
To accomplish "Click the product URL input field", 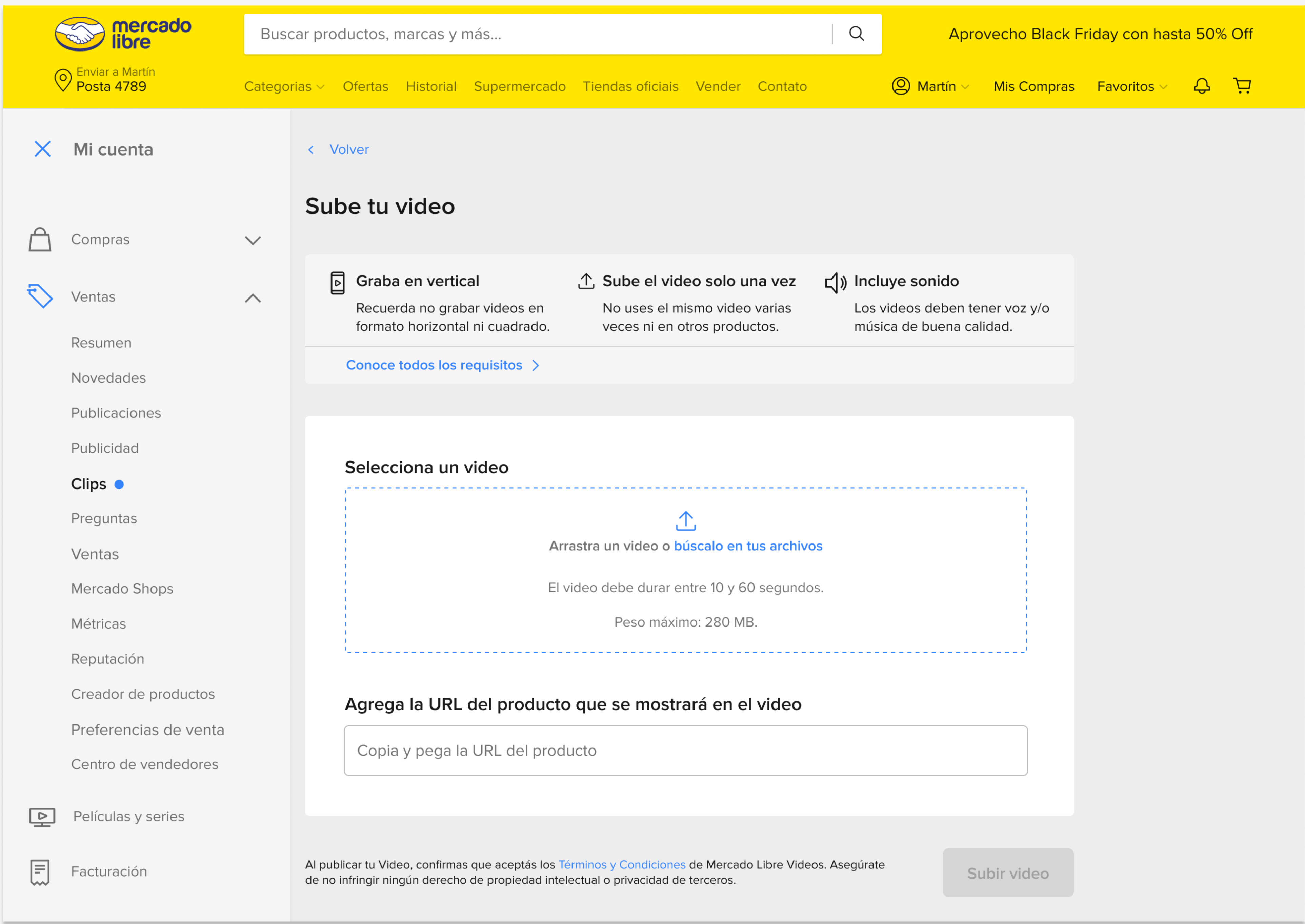I will click(x=686, y=751).
